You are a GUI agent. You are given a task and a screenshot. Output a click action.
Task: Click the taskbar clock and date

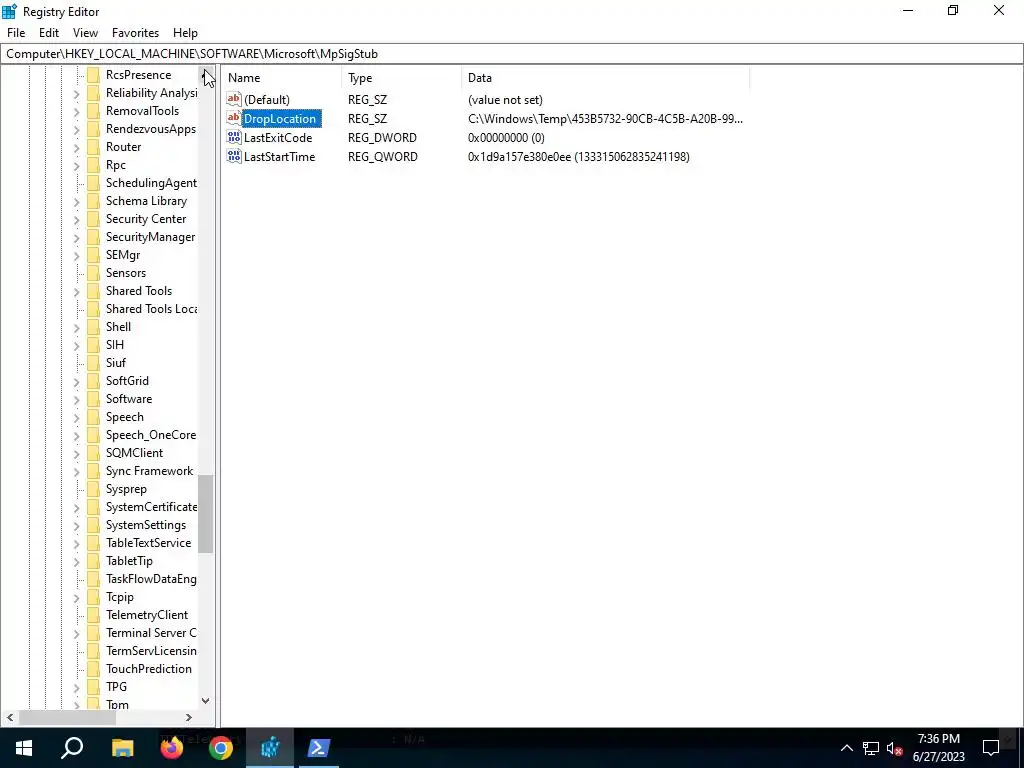(x=938, y=748)
